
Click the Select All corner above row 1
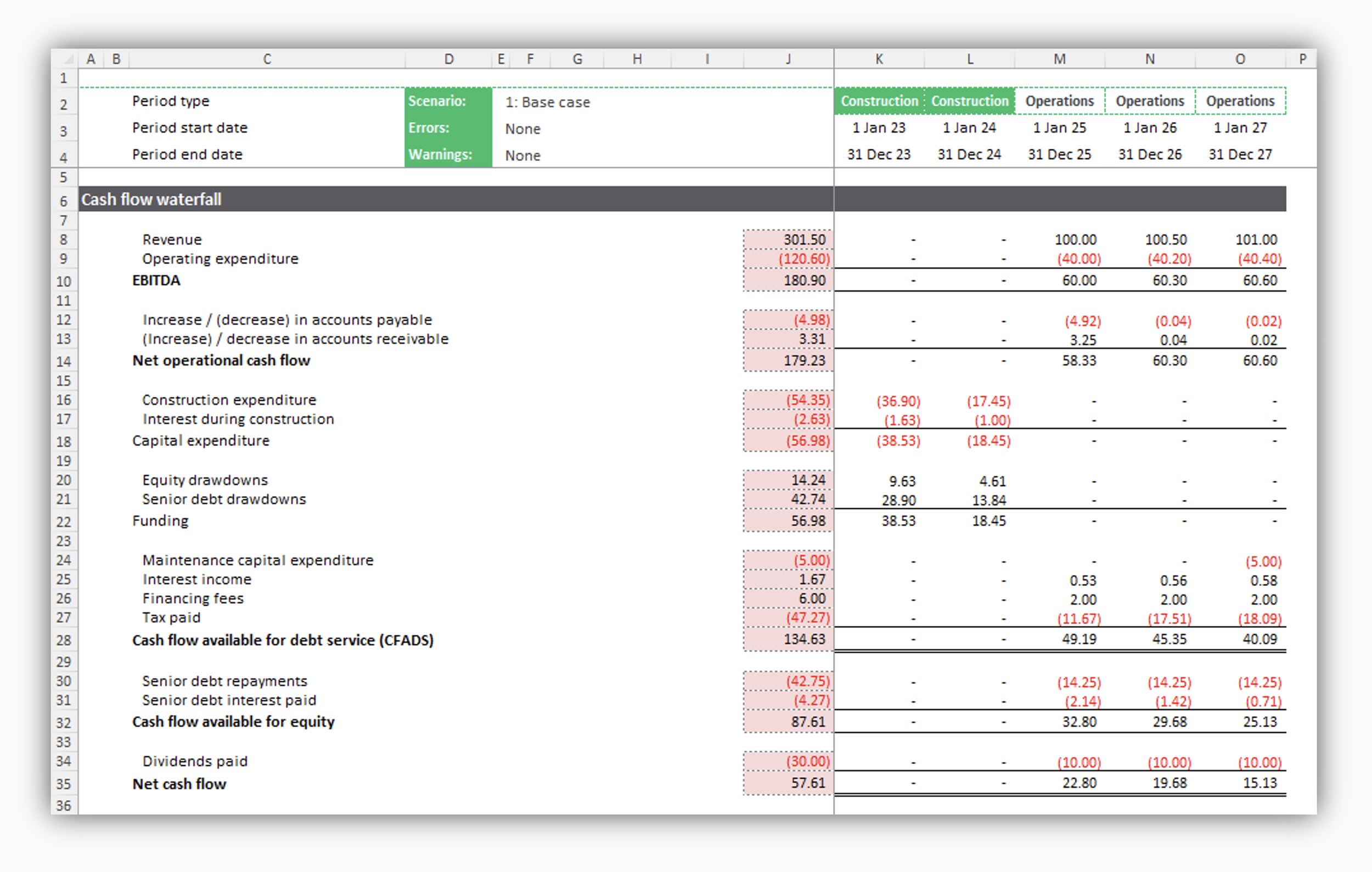point(68,59)
